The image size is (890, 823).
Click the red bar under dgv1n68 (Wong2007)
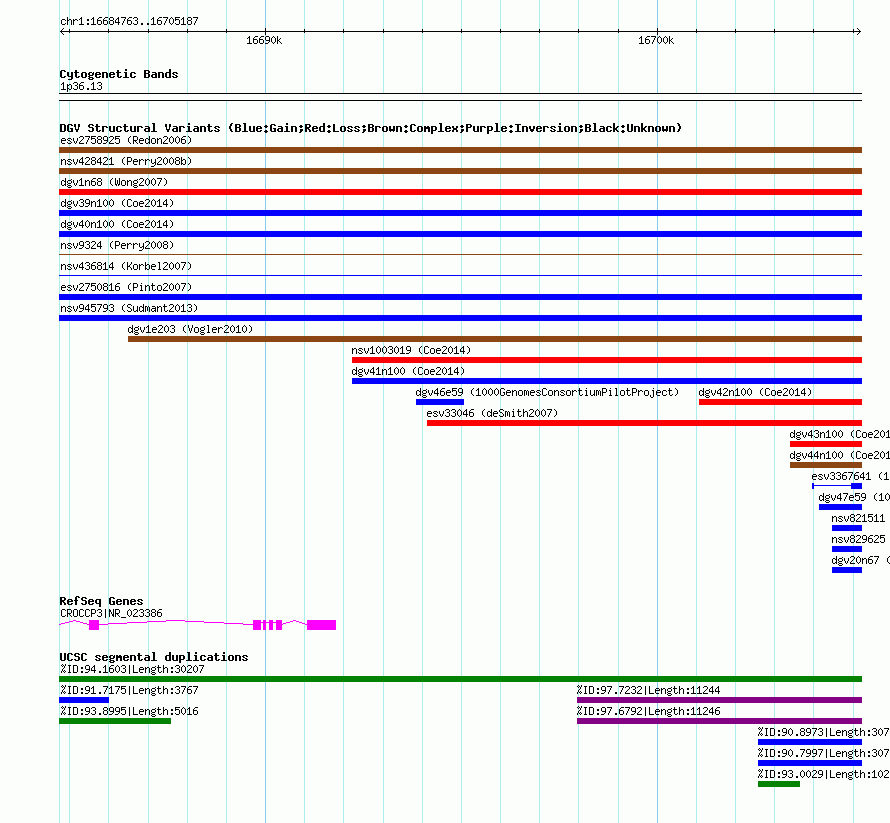click(460, 192)
